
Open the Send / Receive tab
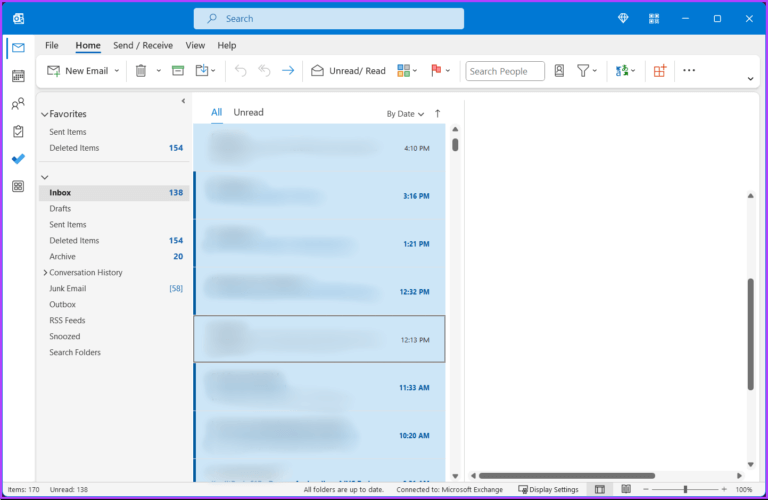(142, 46)
